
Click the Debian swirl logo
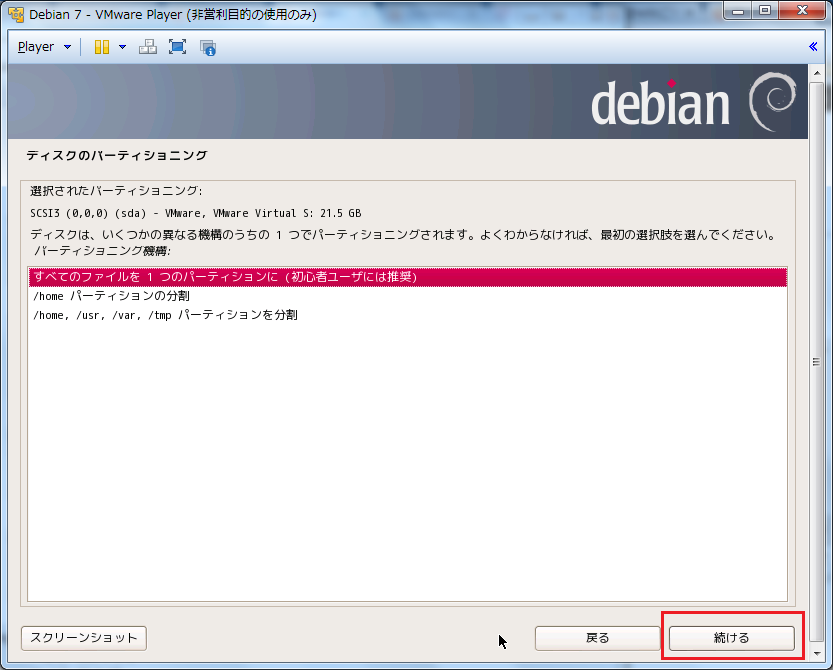pyautogui.click(x=772, y=102)
